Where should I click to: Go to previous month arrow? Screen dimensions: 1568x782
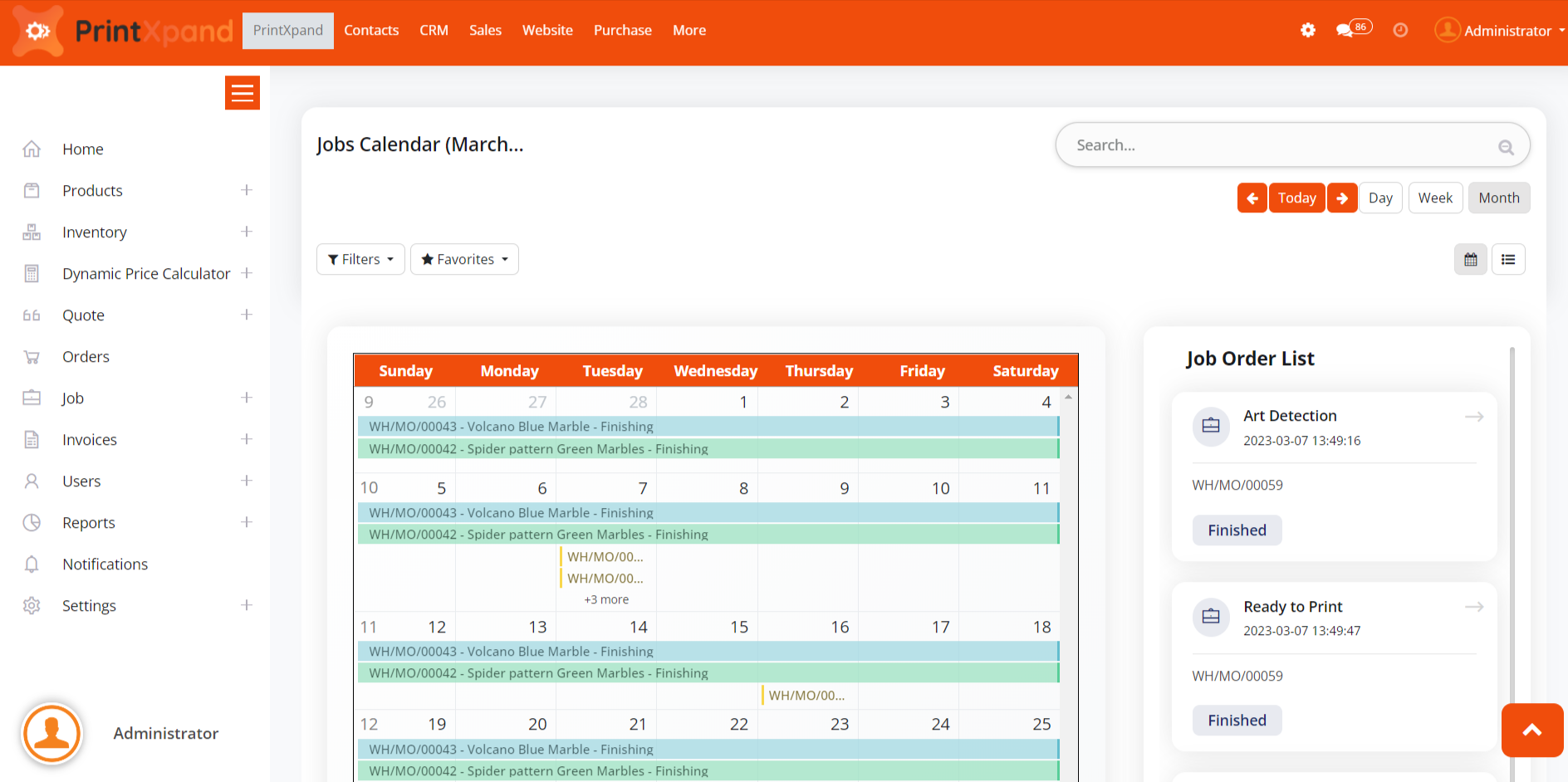pos(1252,198)
